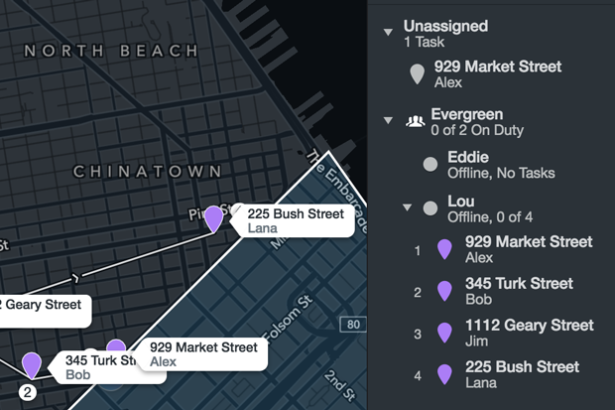Image resolution: width=615 pixels, height=410 pixels.
Task: Collapse the Unassigned task group
Action: (388, 33)
